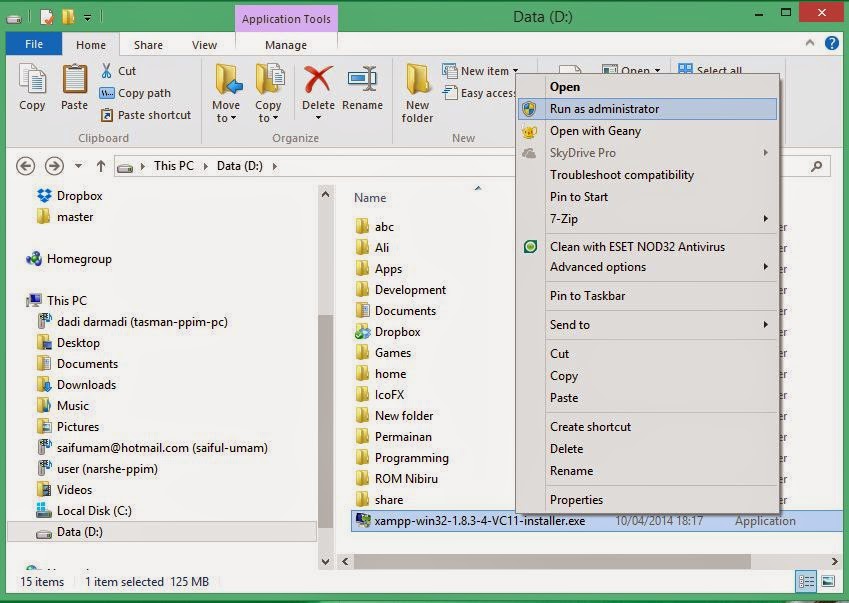Click the Back navigation arrow
This screenshot has width=849, height=603.
[26, 166]
